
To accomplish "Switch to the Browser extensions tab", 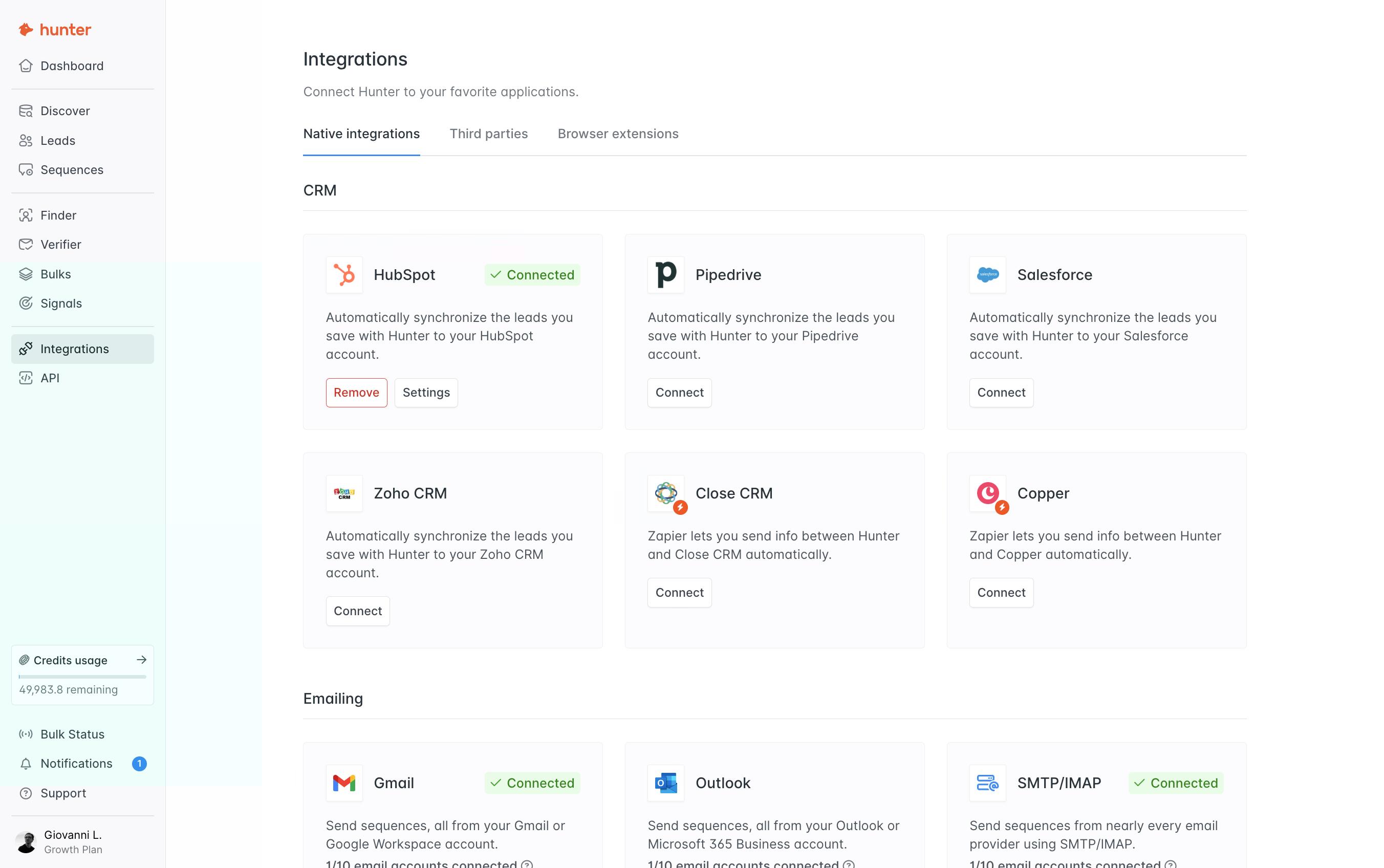I will (618, 133).
